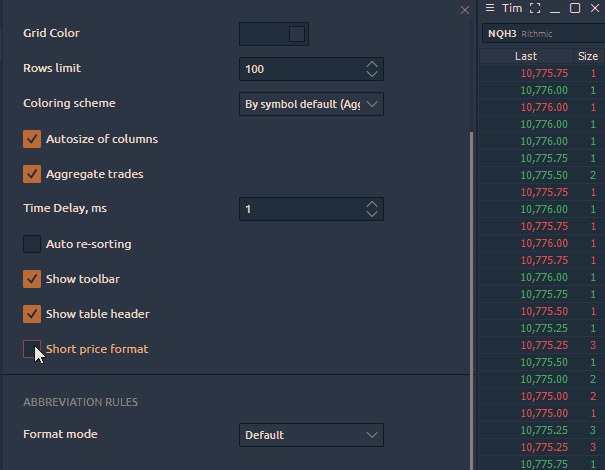Screen dimensions: 605x470
Task: Minimize the Time & Sales panel
Action: [x=555, y=8]
